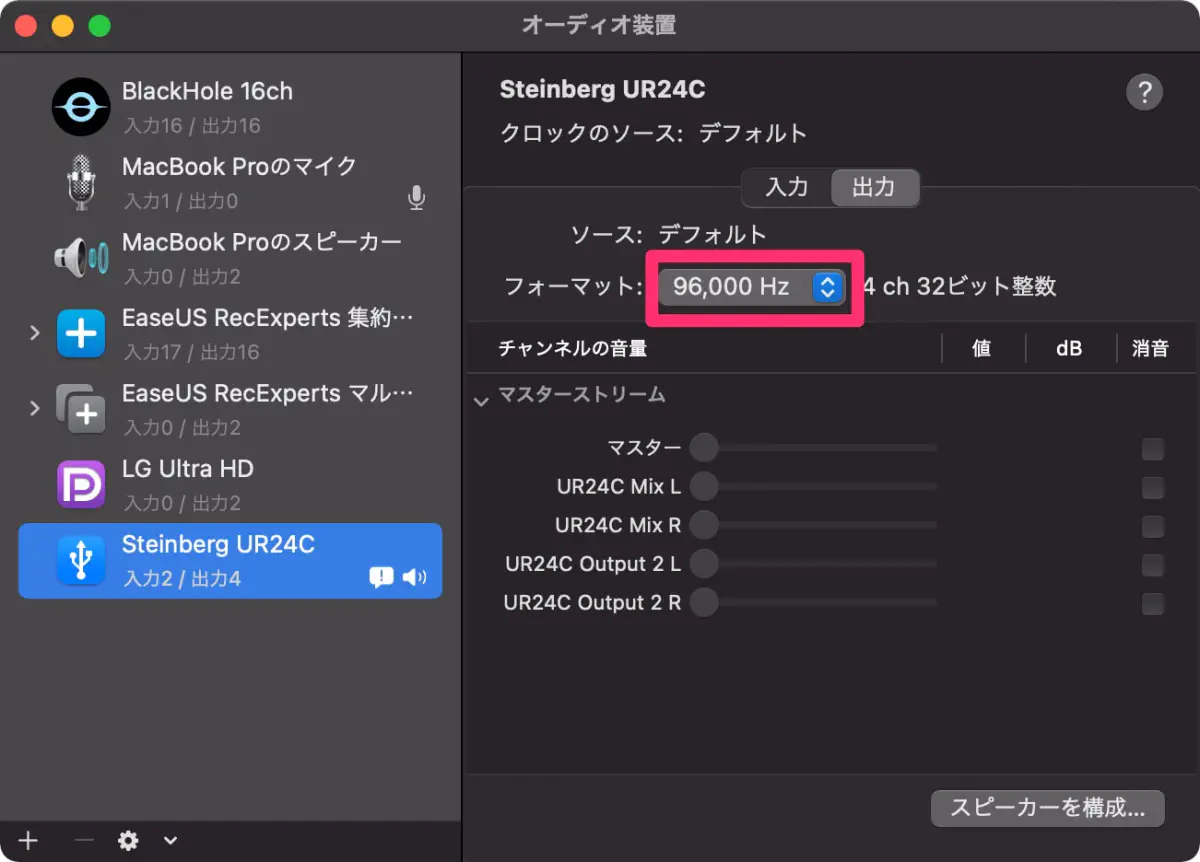Click the スピーカーを構成 button
1200x862 pixels.
[1047, 808]
